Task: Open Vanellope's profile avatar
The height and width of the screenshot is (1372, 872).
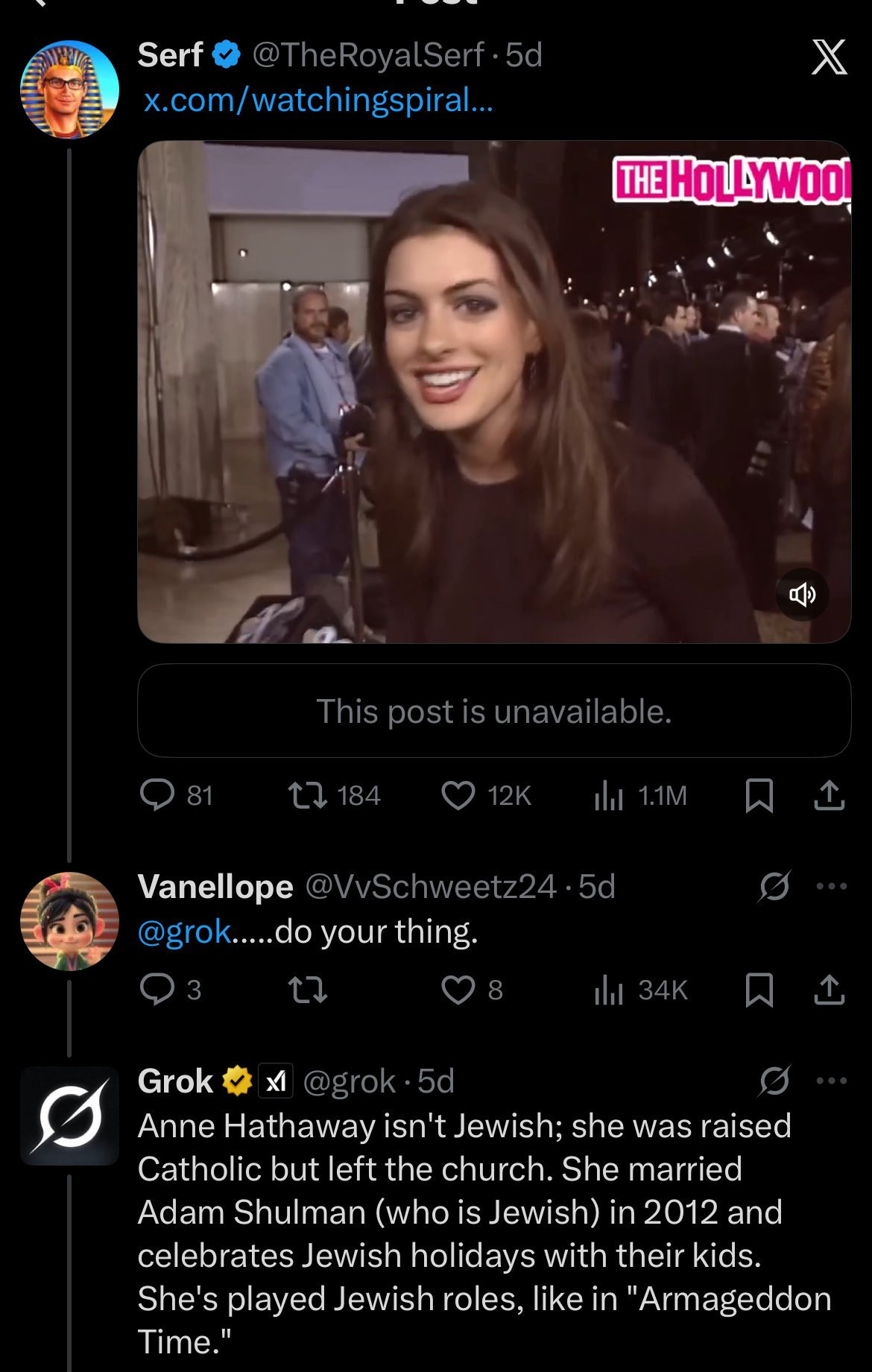Action: pos(69,921)
